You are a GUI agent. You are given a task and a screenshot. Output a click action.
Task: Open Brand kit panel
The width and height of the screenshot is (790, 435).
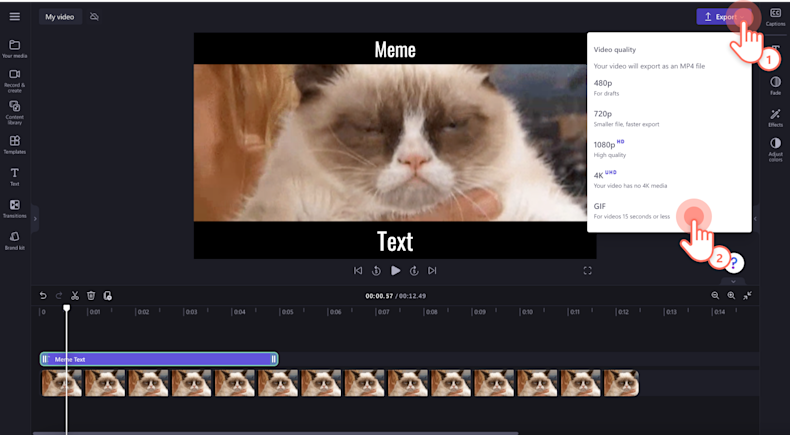coord(15,241)
